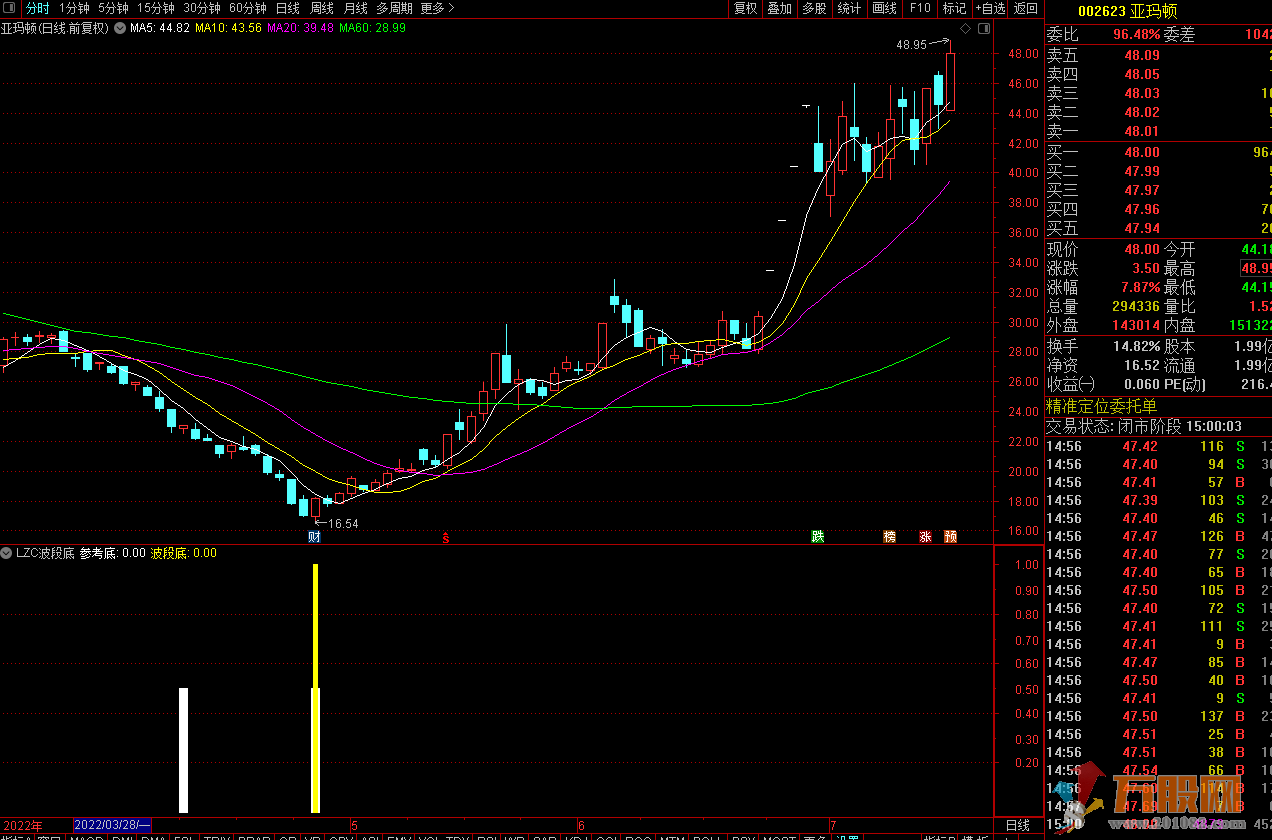Click the panel layout icon before 分时
The width and height of the screenshot is (1272, 840).
(x=10, y=8)
